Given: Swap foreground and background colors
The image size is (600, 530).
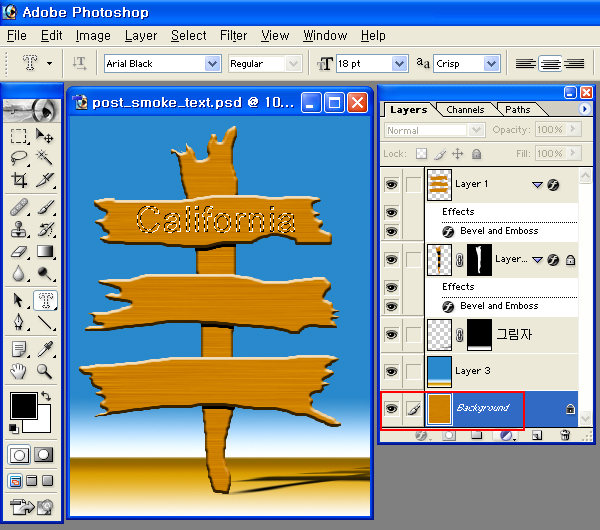Looking at the screenshot, I should coord(46,396).
